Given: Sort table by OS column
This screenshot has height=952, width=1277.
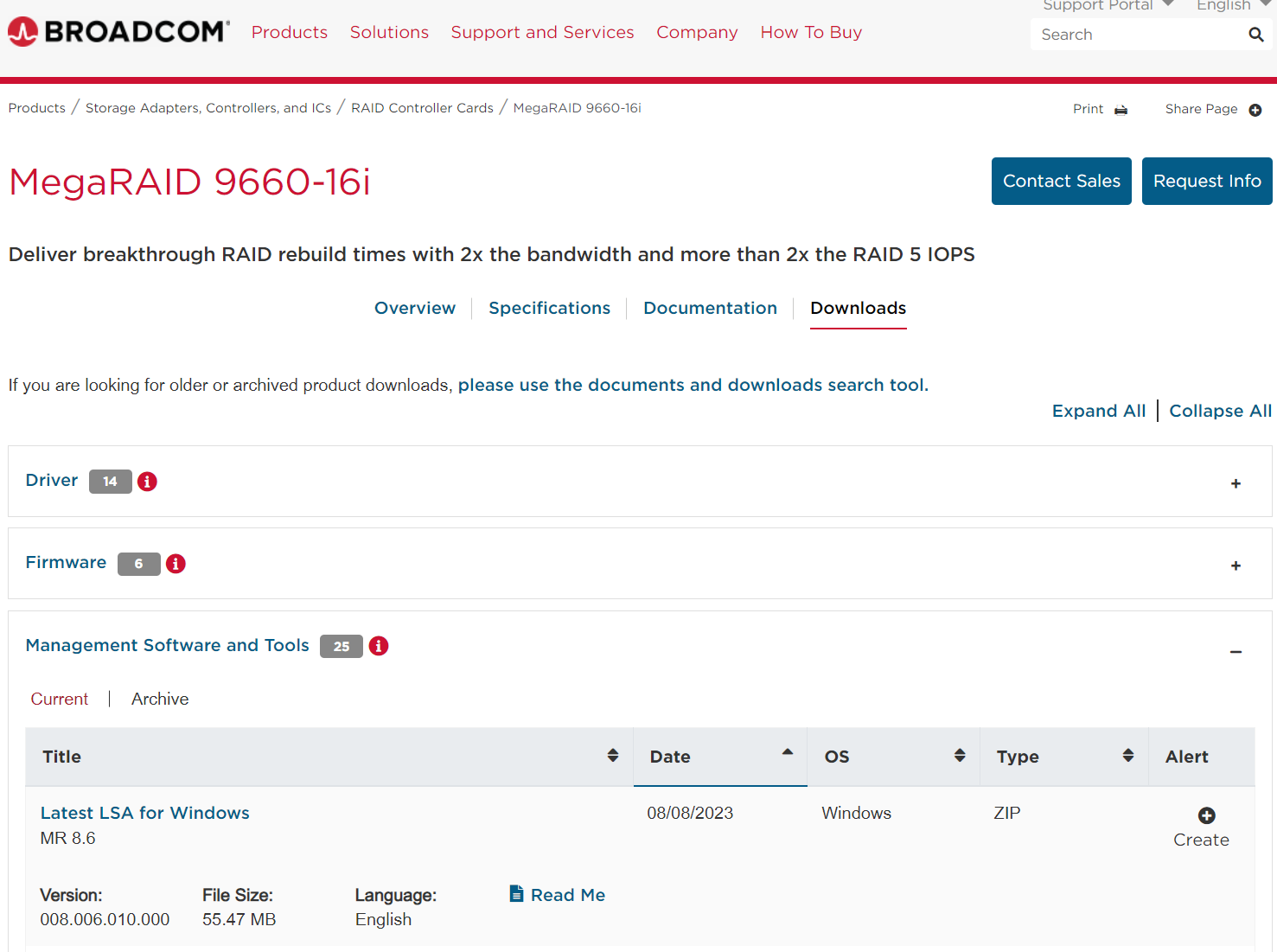Looking at the screenshot, I should click(x=959, y=756).
